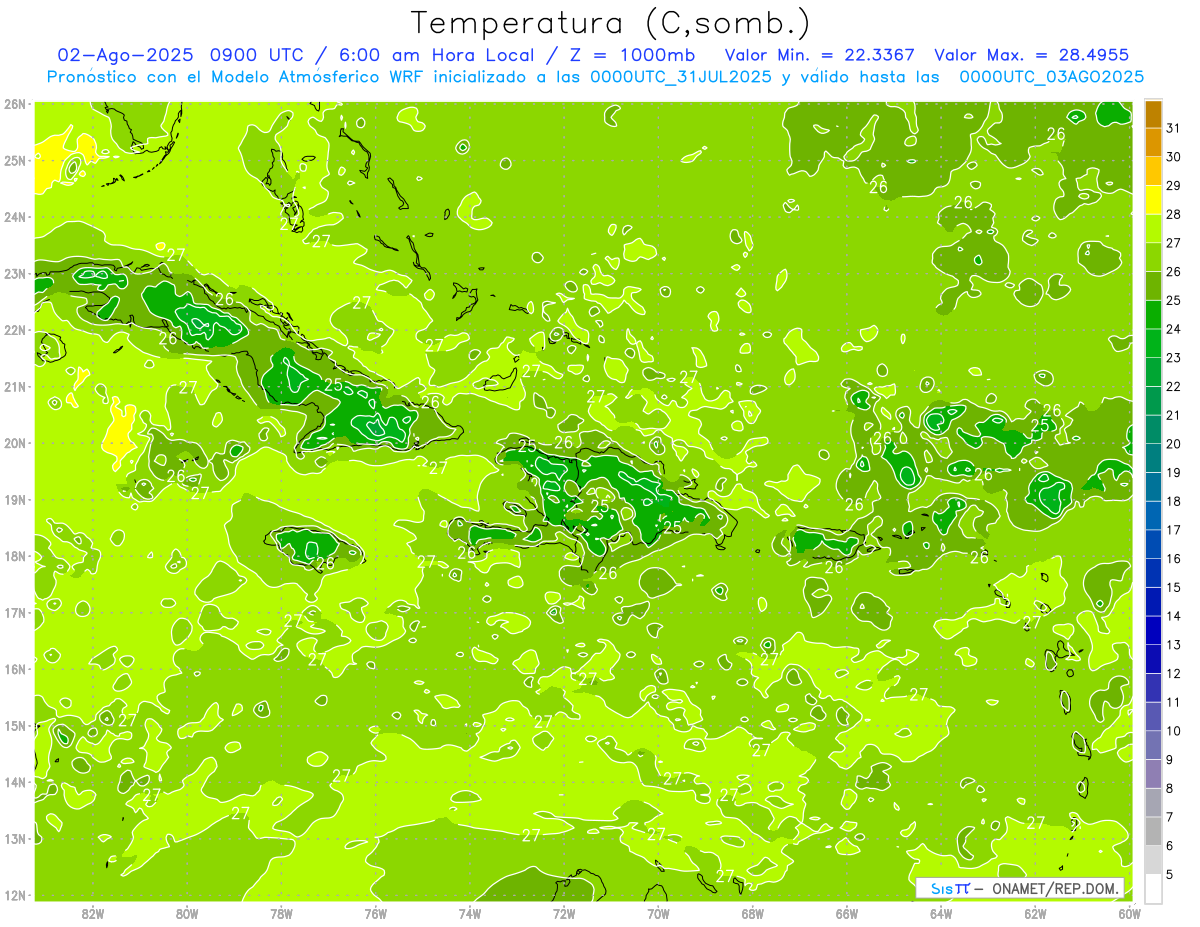
Task: Click the '78W' longitude axis label
Action: pyautogui.click(x=281, y=913)
